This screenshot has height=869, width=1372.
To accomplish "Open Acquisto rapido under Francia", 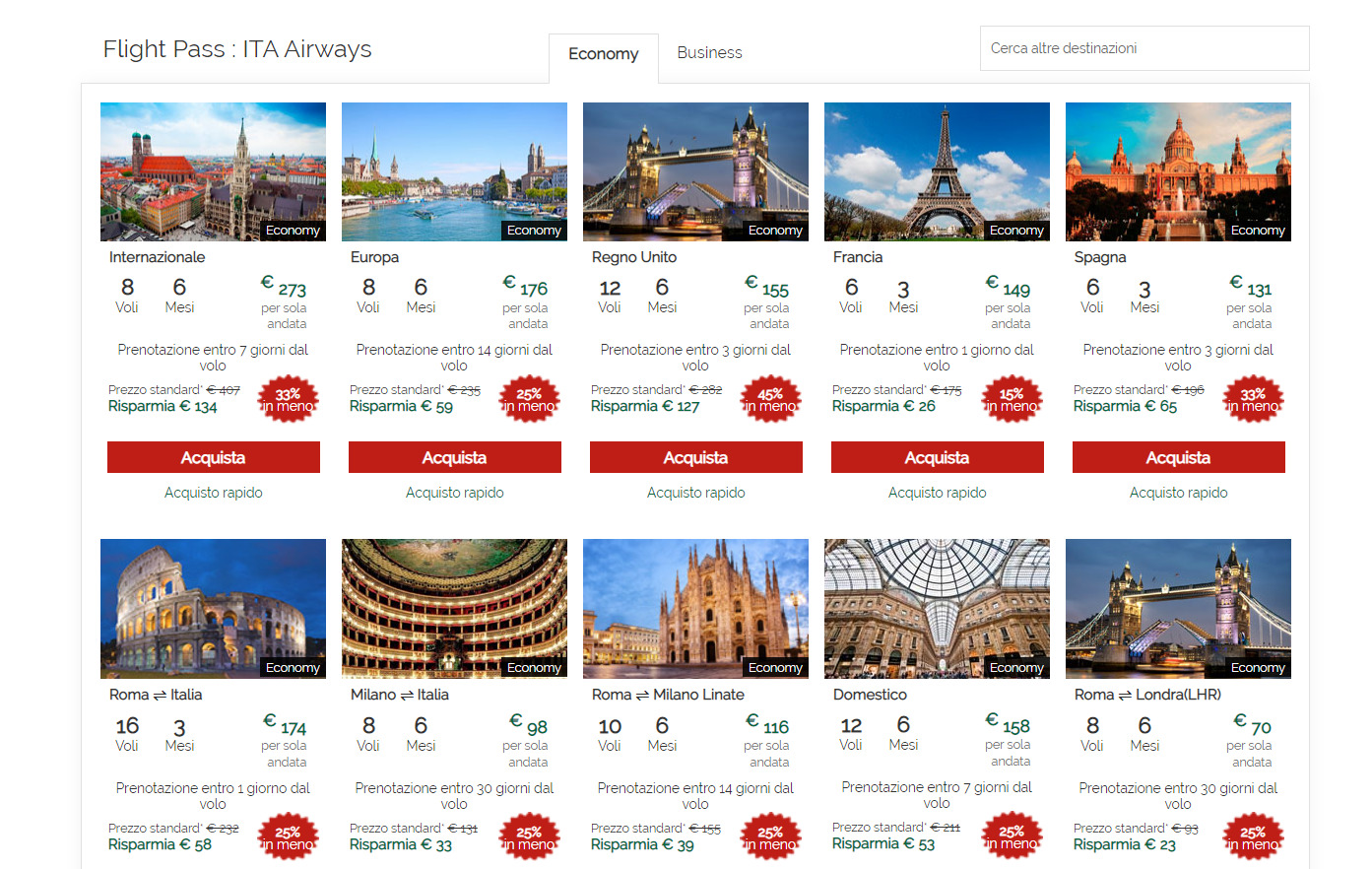I will (x=938, y=493).
